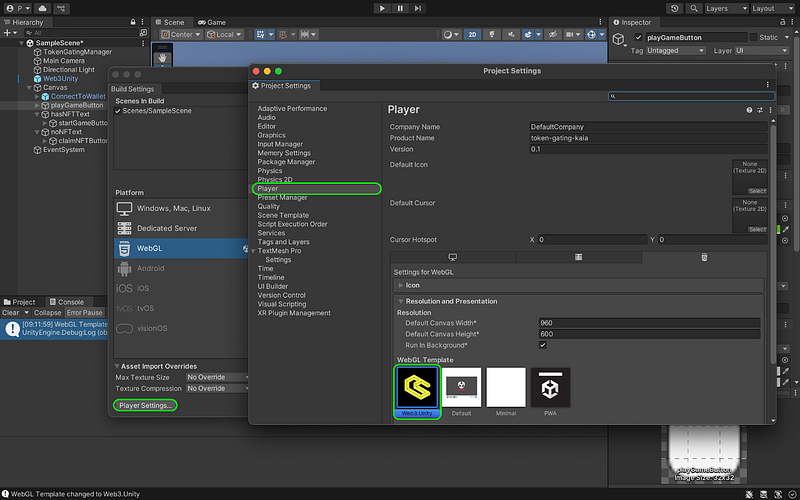Step one frame forward
800x500 pixels.
(418, 8)
